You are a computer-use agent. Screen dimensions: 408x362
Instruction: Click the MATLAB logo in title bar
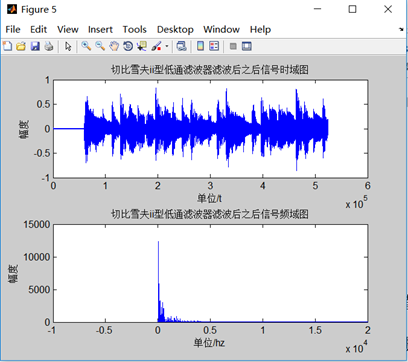12,9
